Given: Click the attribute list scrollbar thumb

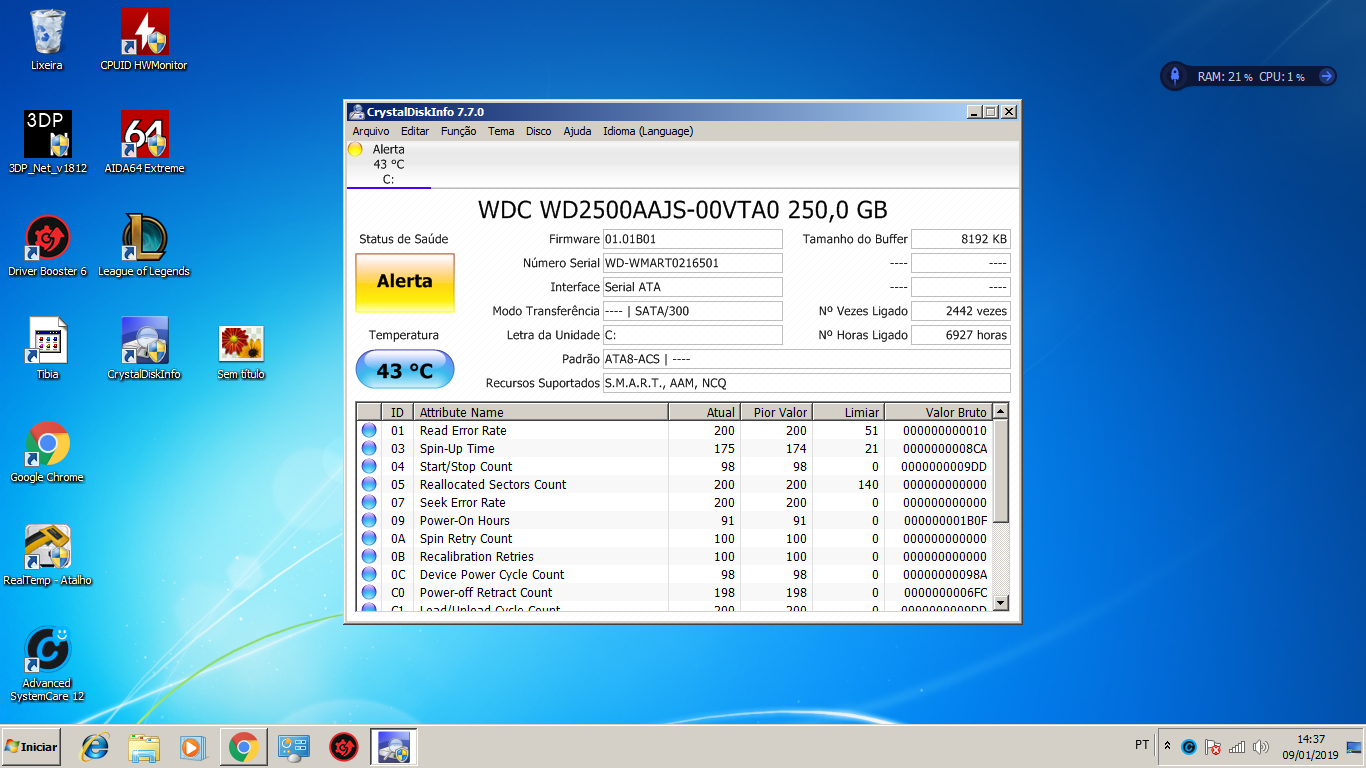Looking at the screenshot, I should click(1001, 470).
